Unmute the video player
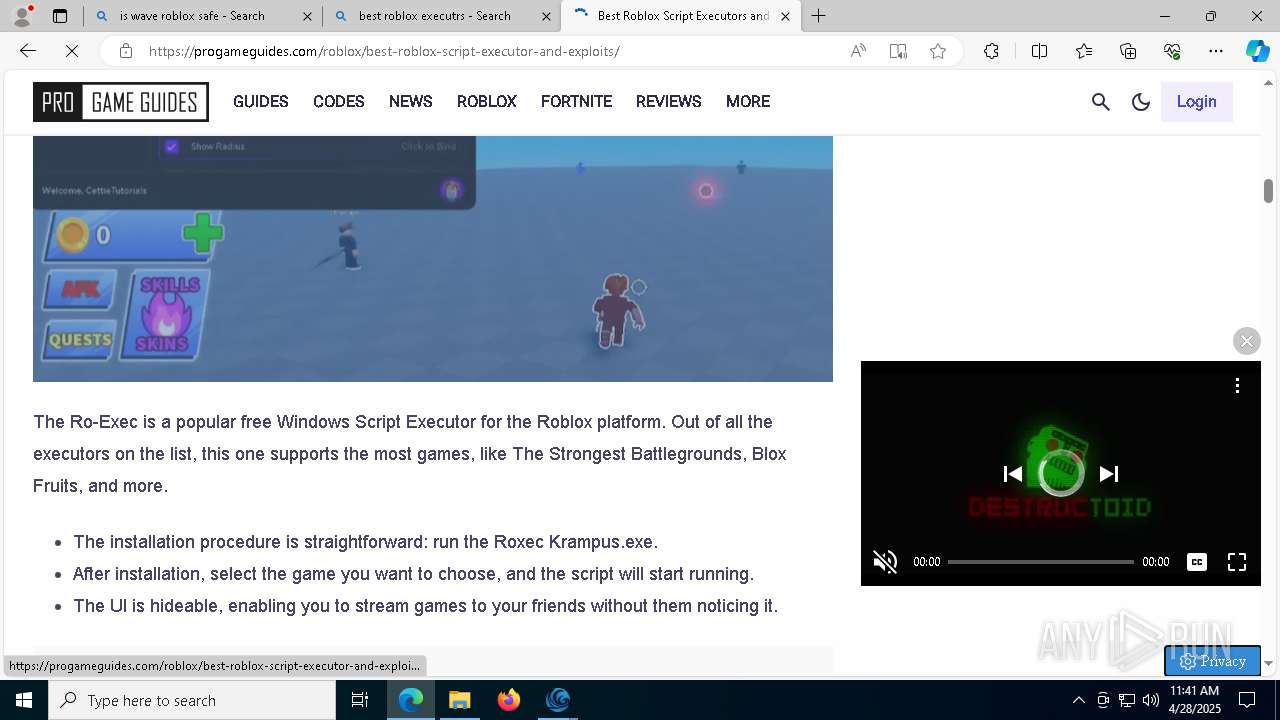The width and height of the screenshot is (1280, 720). [x=885, y=562]
